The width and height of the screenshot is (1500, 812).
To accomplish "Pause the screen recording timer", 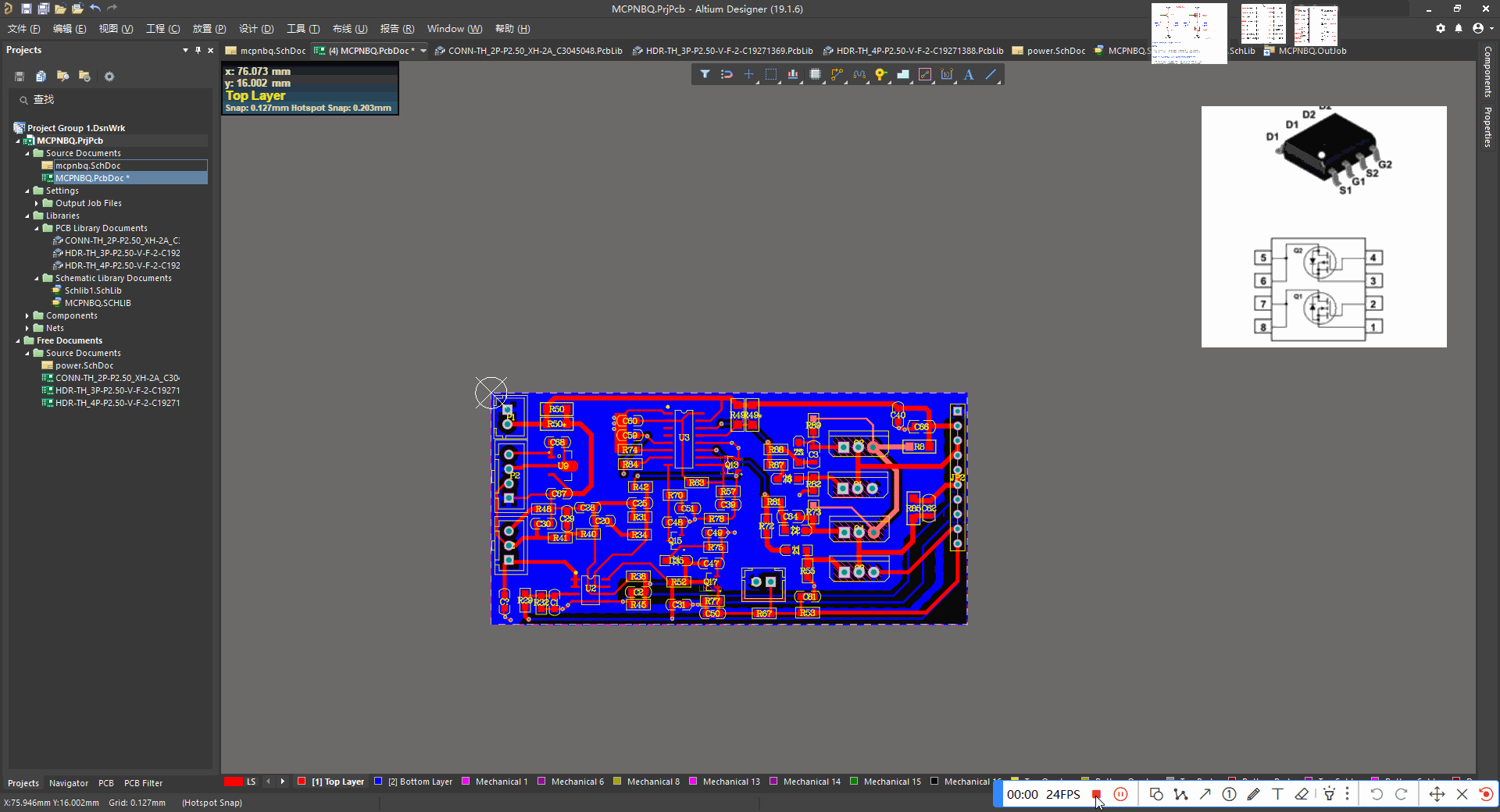I will point(1121,794).
